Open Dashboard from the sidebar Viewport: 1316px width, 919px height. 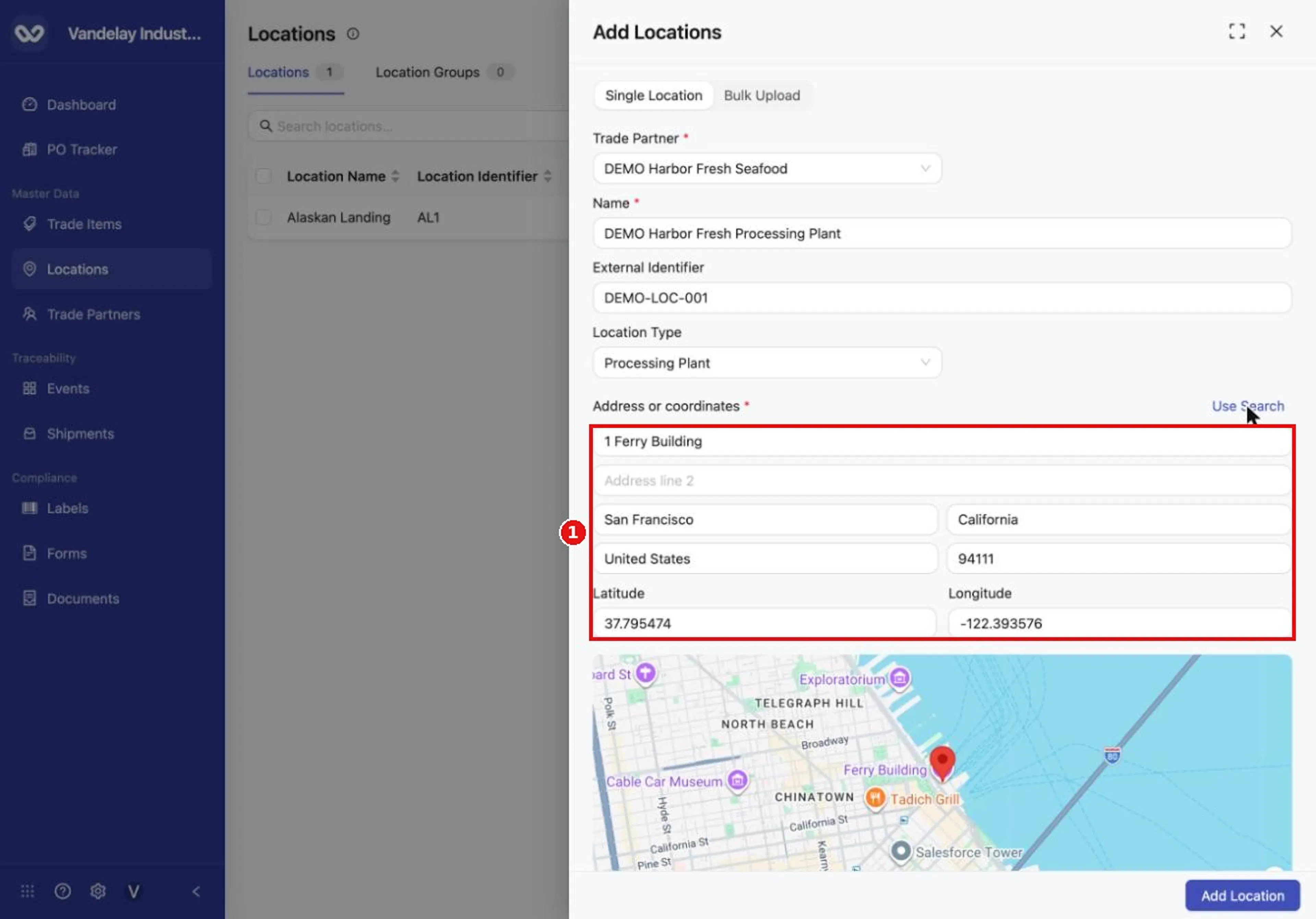pos(81,105)
